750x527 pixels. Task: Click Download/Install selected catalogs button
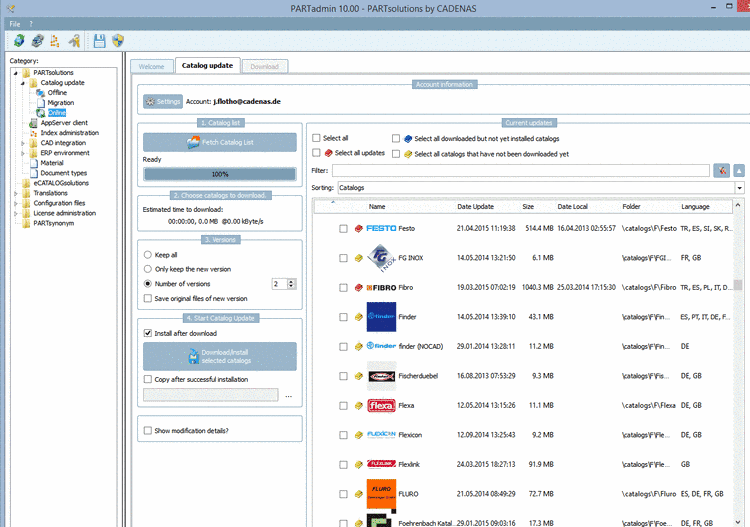(220, 356)
